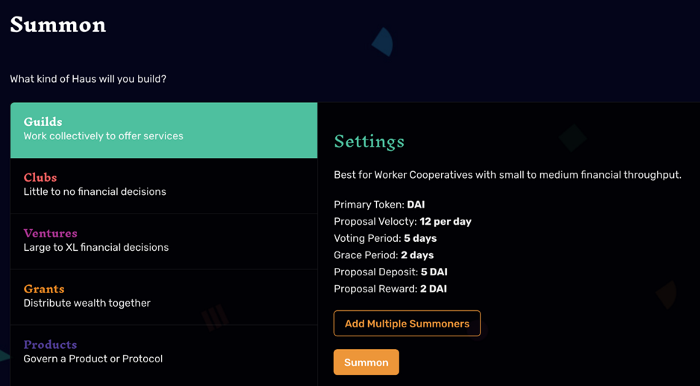
Task: Click the Proposal Velocity 12 per day line
Action: click(x=402, y=221)
